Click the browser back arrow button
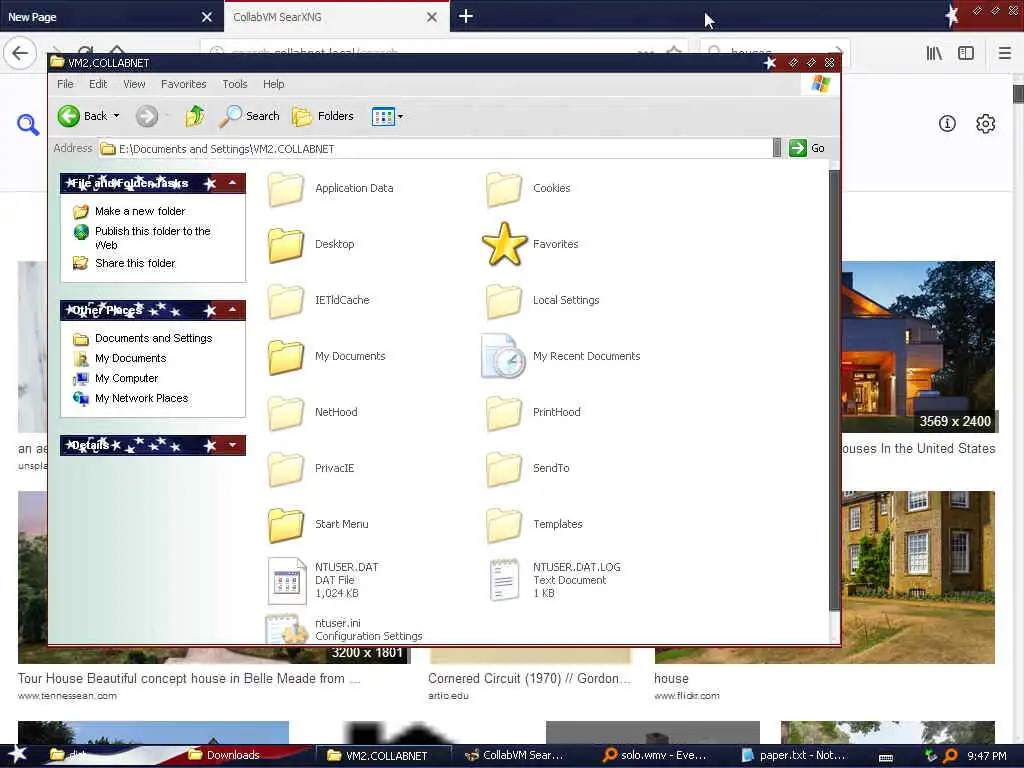 (20, 53)
